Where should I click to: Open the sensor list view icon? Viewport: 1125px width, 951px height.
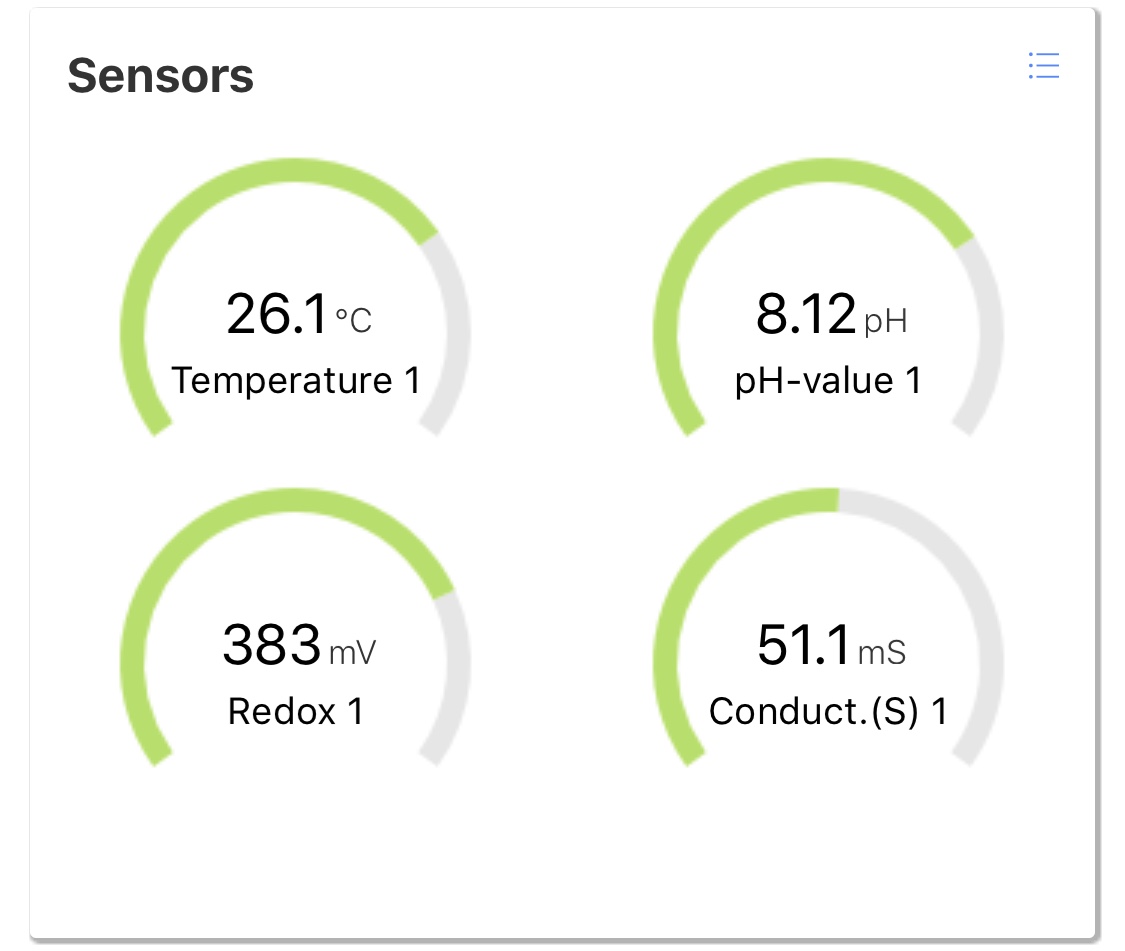click(1043, 66)
